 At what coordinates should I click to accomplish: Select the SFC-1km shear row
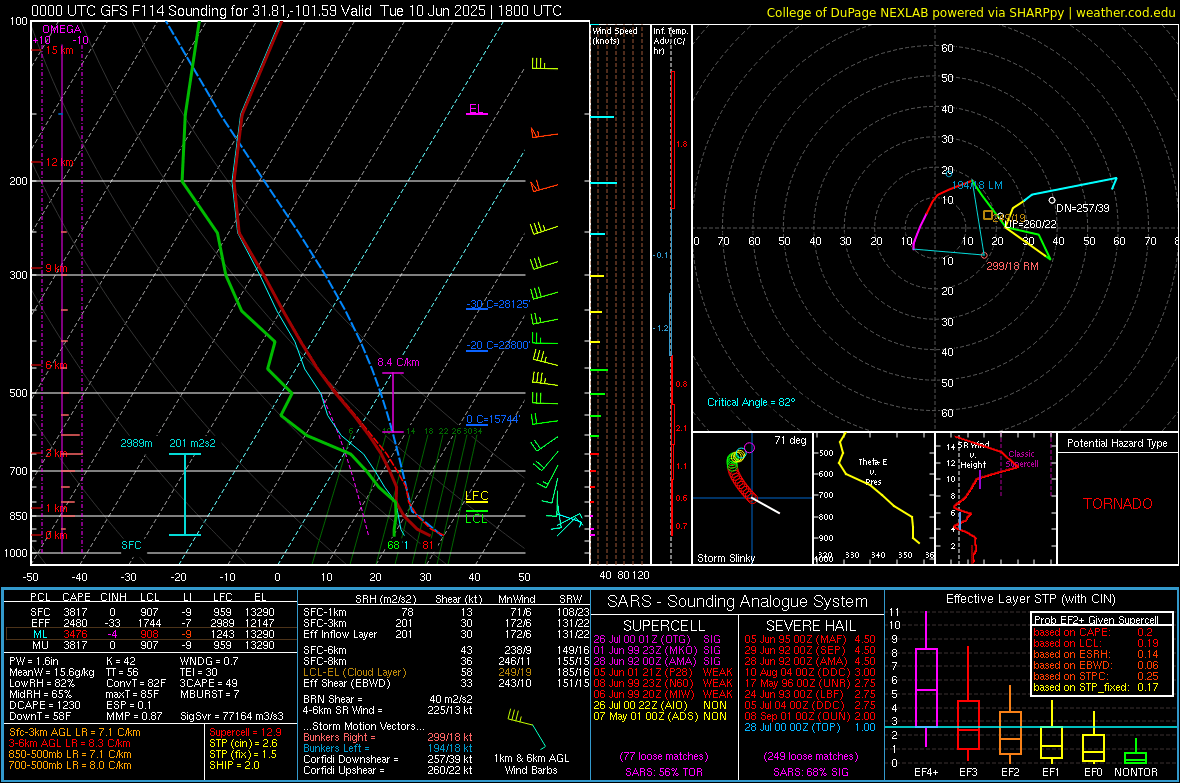(x=446, y=612)
